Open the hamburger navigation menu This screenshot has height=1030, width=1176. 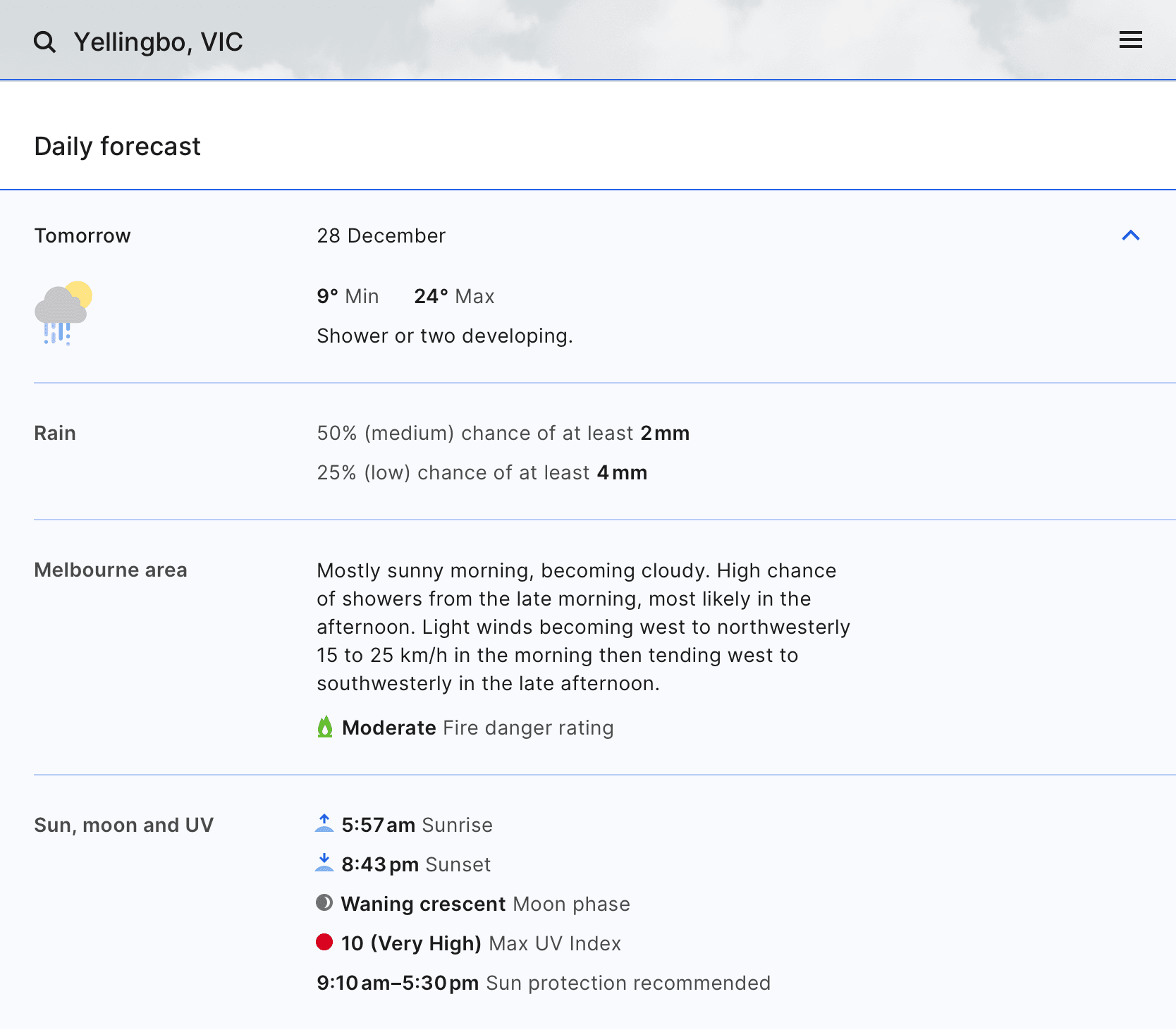[1130, 40]
